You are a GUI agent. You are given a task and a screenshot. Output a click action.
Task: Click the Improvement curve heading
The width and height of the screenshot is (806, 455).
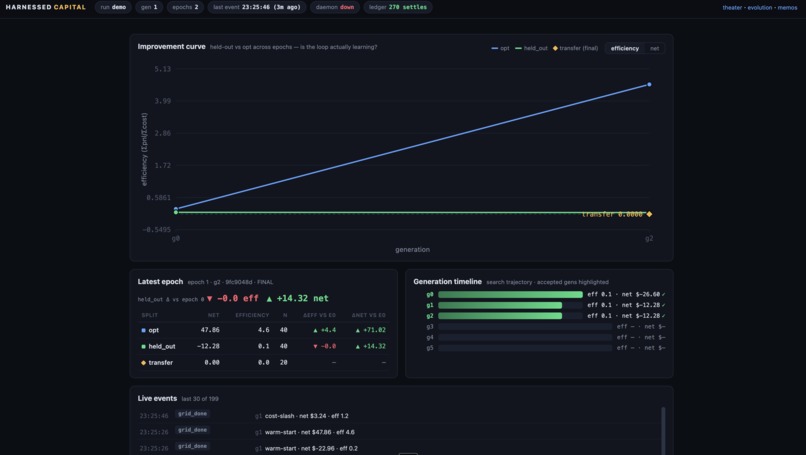(x=171, y=46)
